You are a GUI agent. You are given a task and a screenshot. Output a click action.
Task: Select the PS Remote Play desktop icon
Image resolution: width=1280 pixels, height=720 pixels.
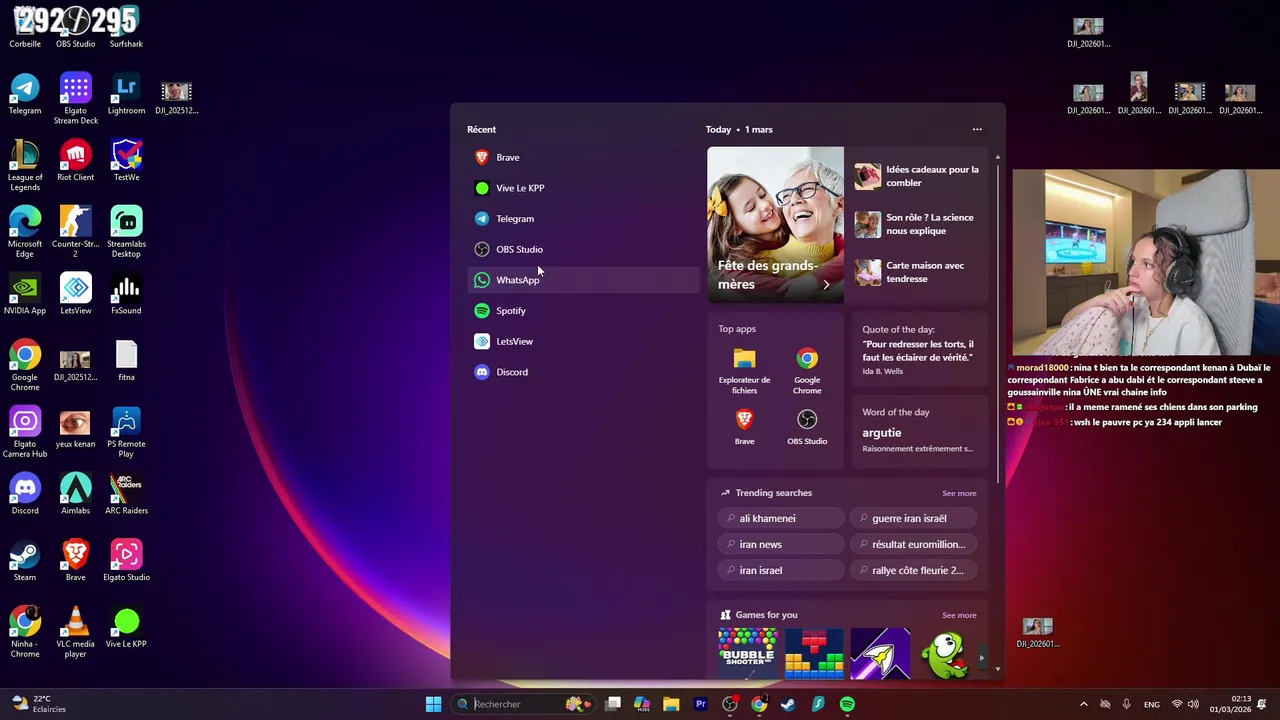(x=126, y=432)
